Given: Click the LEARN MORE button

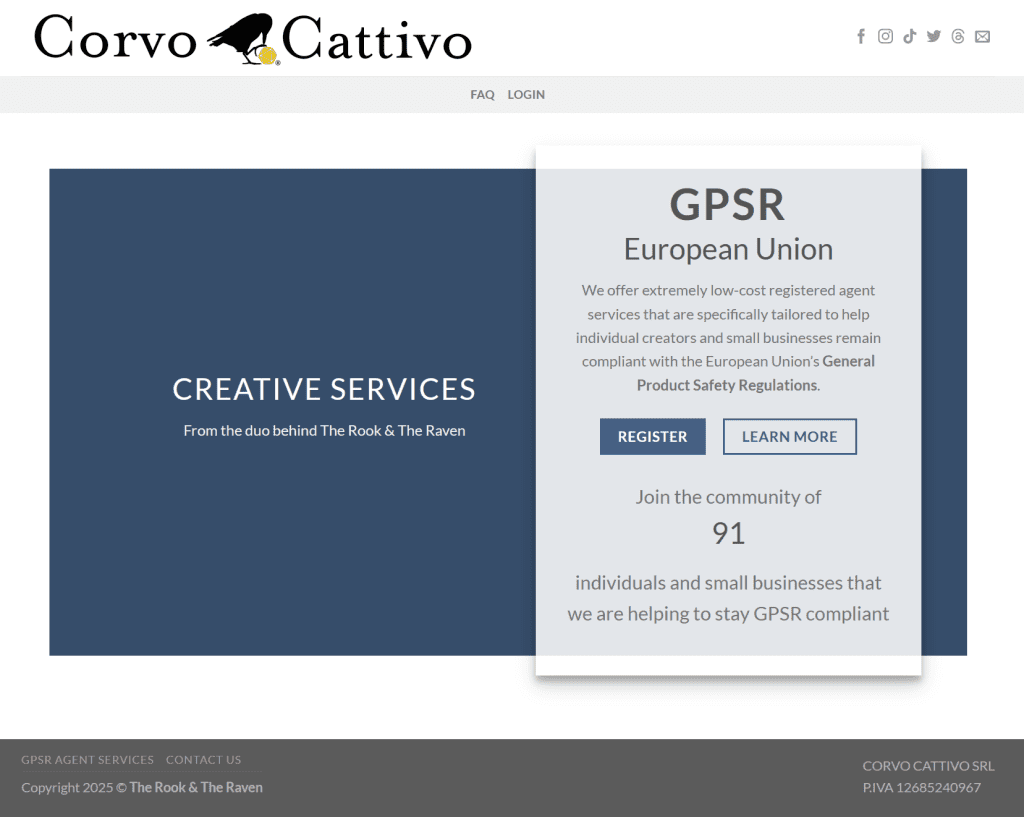Looking at the screenshot, I should [x=789, y=437].
